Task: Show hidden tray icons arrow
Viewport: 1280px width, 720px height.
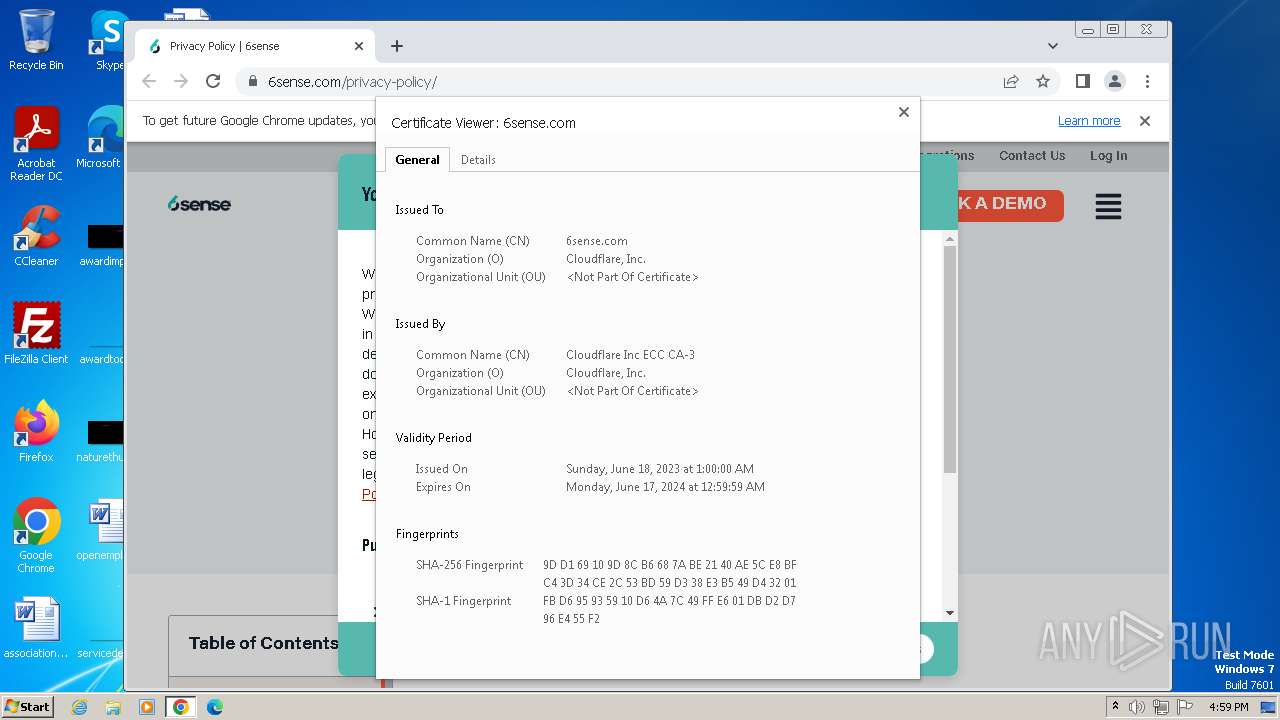Action: (x=1114, y=707)
